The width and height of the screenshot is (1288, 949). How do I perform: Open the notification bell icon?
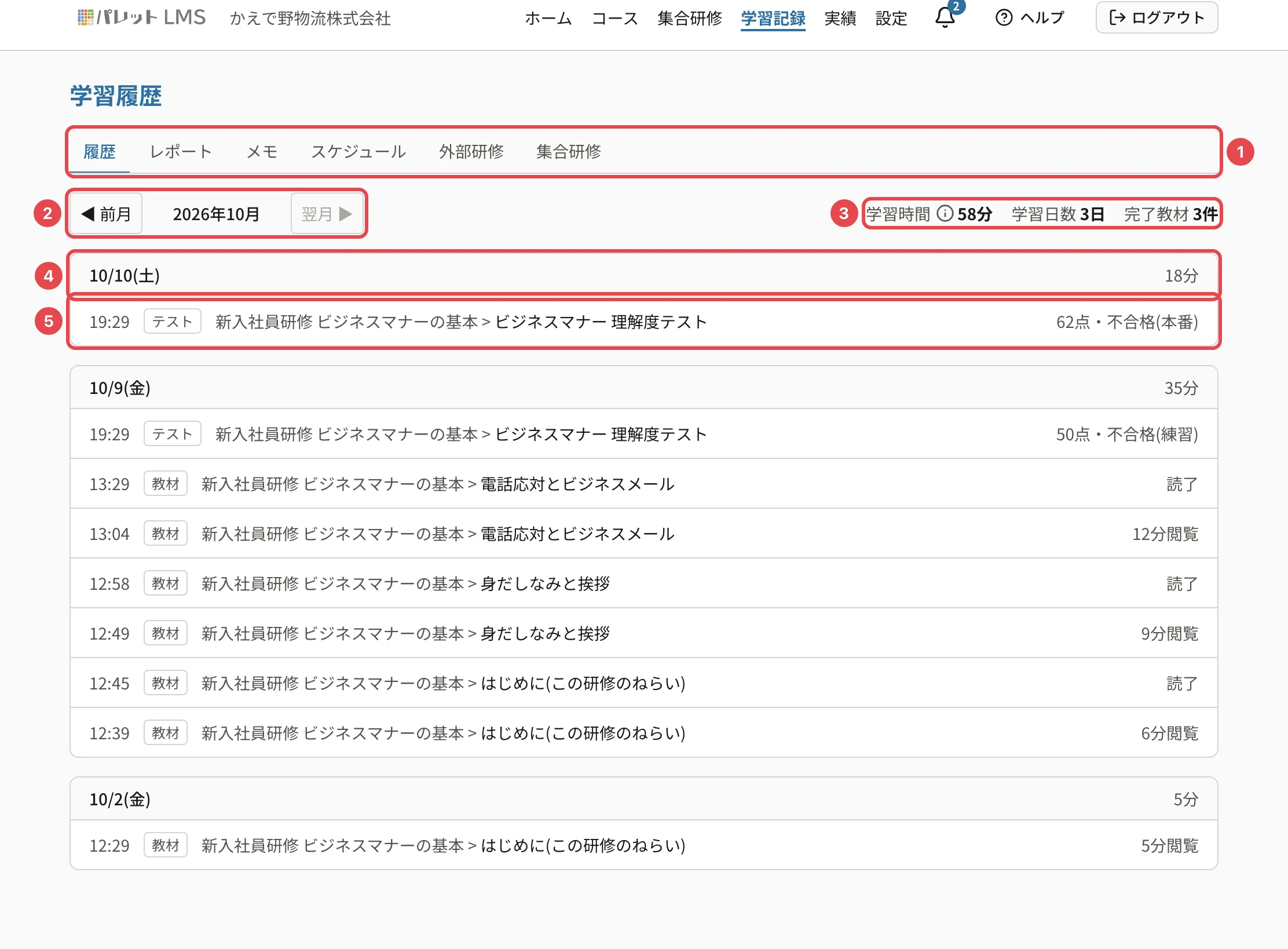tap(945, 17)
